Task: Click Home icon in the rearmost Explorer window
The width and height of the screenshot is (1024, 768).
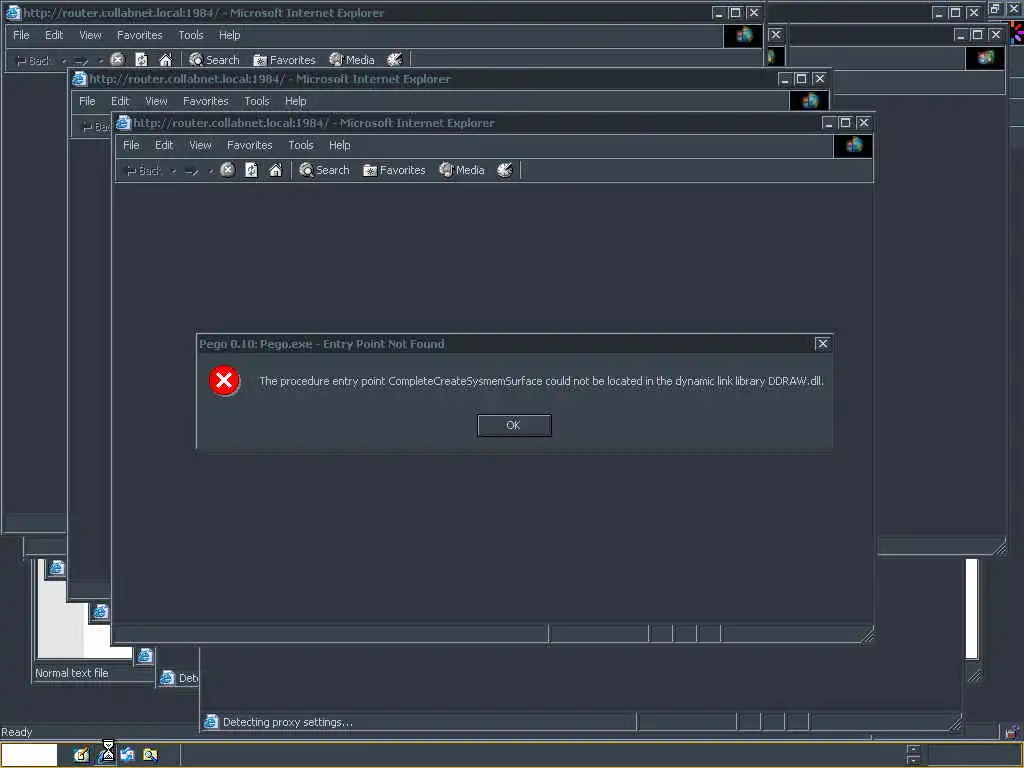Action: point(166,59)
